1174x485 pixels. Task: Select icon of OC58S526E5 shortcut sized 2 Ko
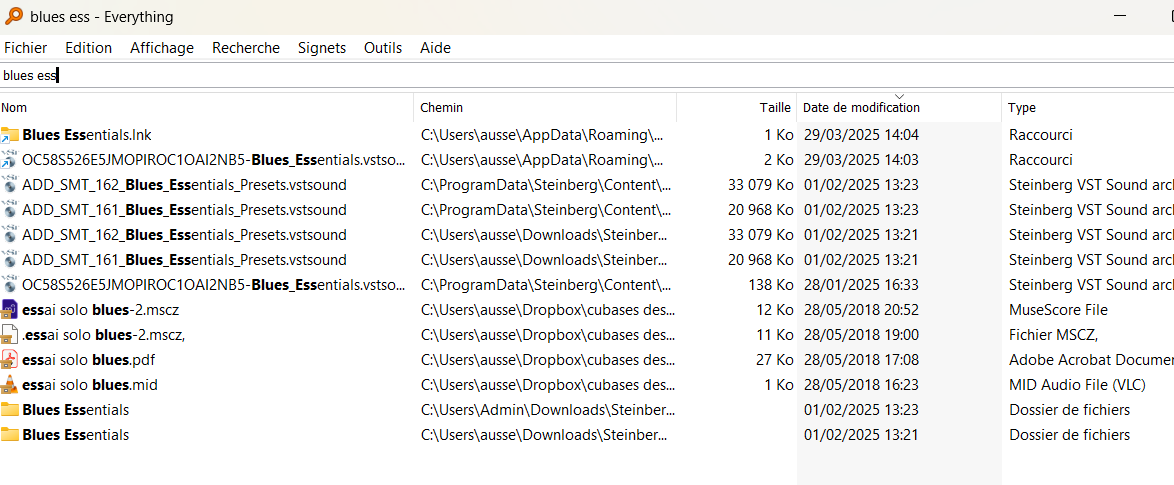[10, 160]
